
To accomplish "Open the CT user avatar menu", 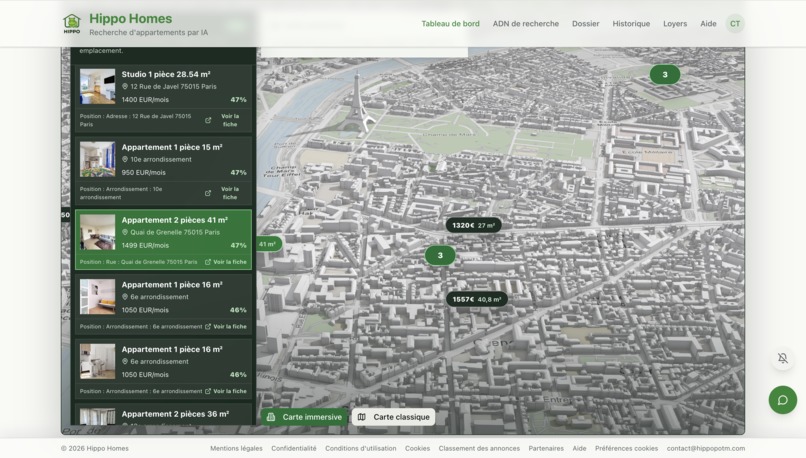I will [x=735, y=24].
